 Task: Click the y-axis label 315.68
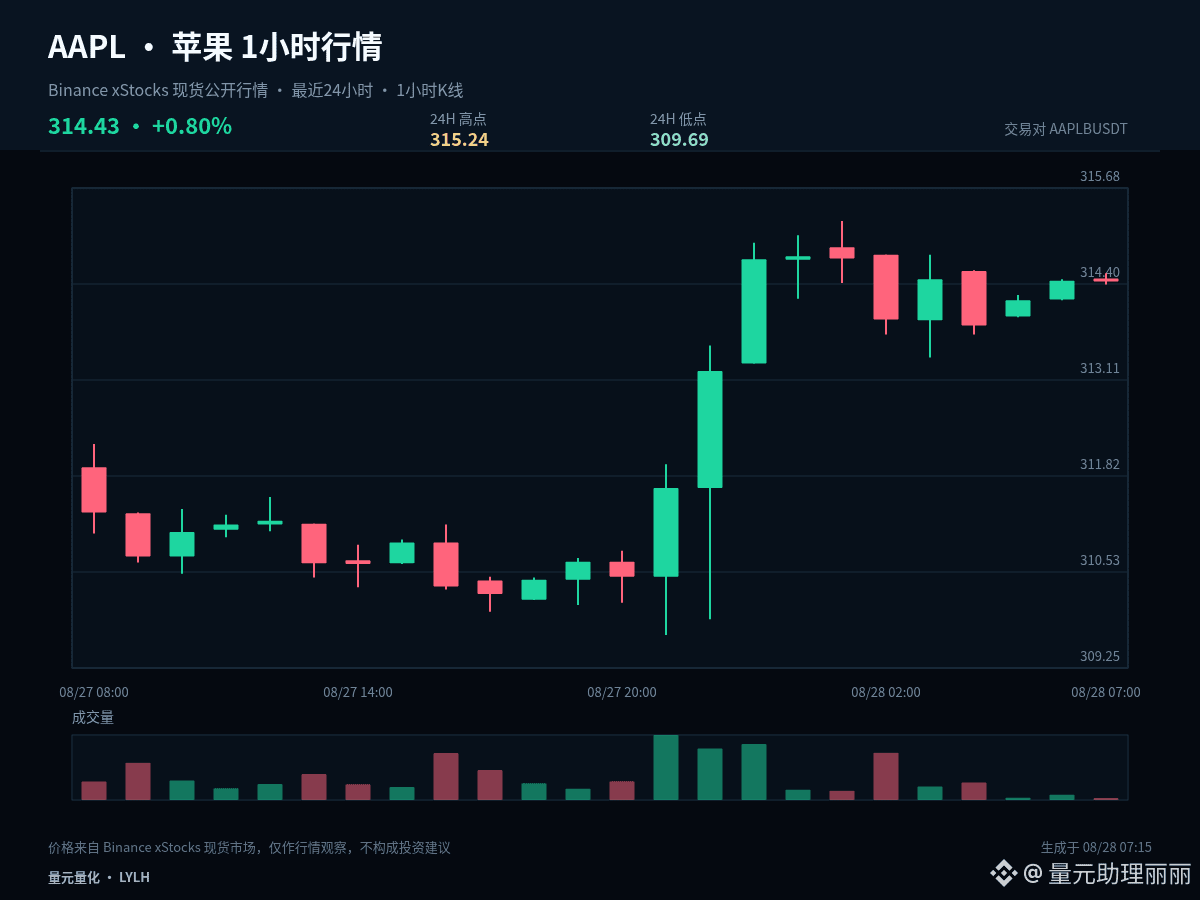1100,176
